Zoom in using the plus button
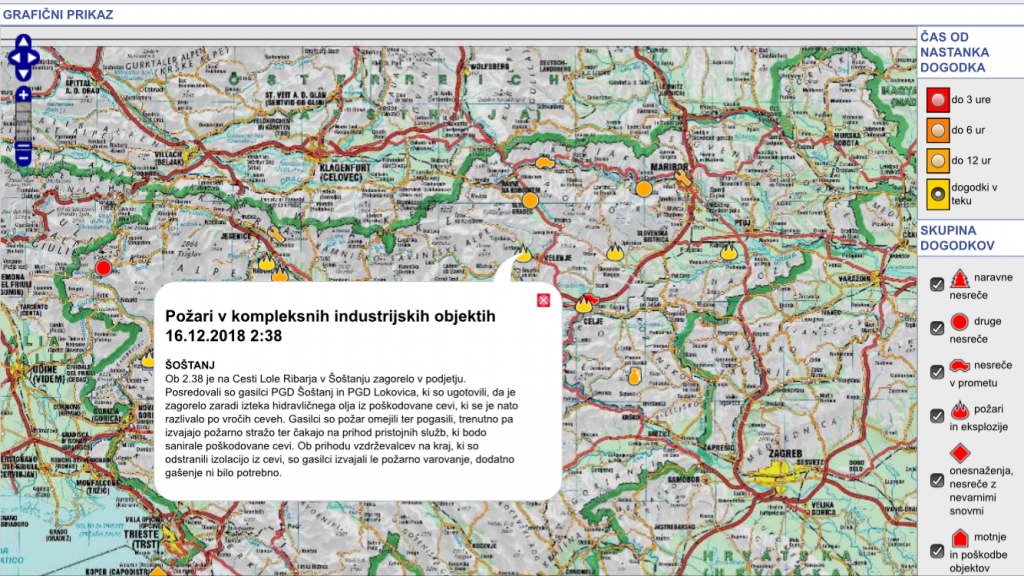1024x576 pixels. (24, 95)
